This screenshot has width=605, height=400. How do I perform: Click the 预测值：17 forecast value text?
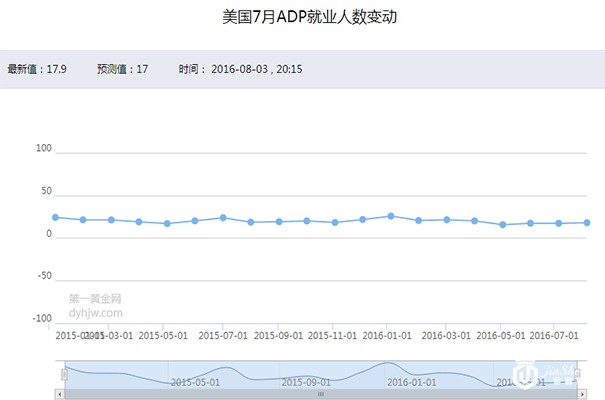click(x=122, y=69)
